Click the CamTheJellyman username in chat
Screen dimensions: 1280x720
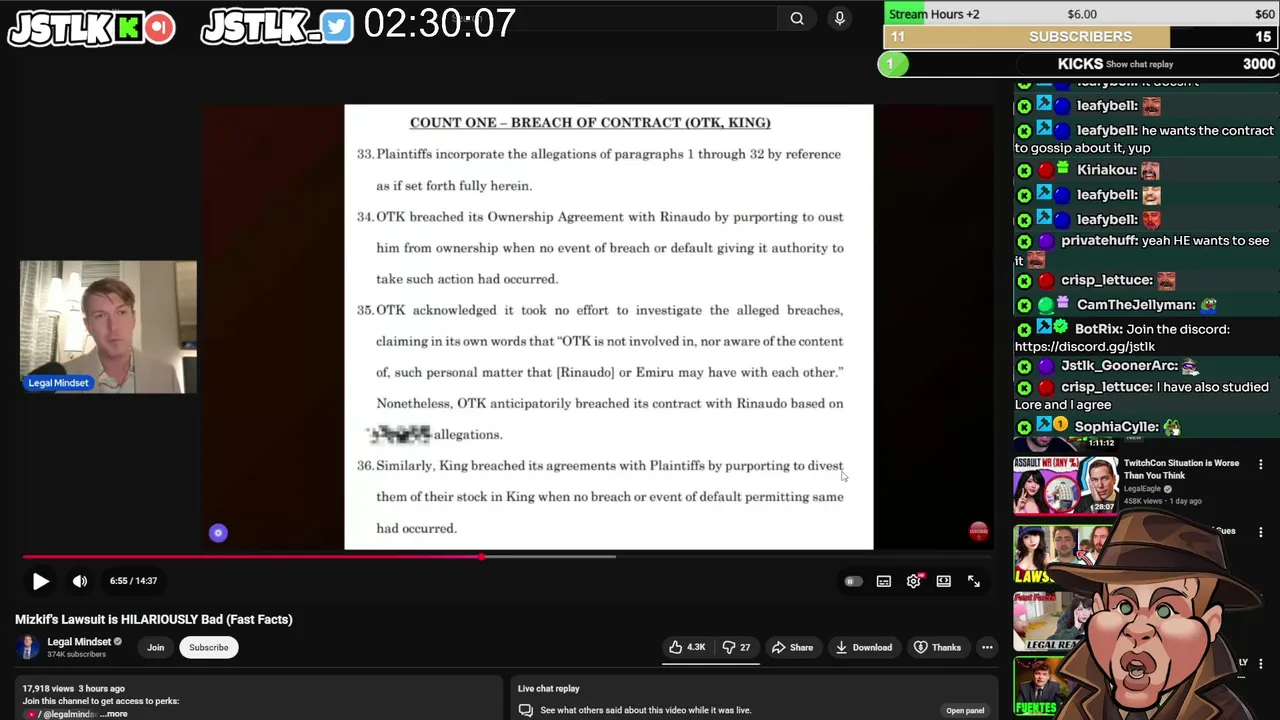(x=1136, y=305)
